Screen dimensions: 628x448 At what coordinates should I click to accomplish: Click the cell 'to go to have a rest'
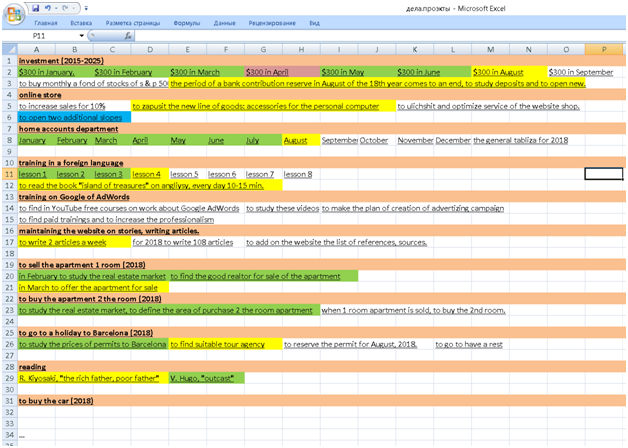click(469, 344)
